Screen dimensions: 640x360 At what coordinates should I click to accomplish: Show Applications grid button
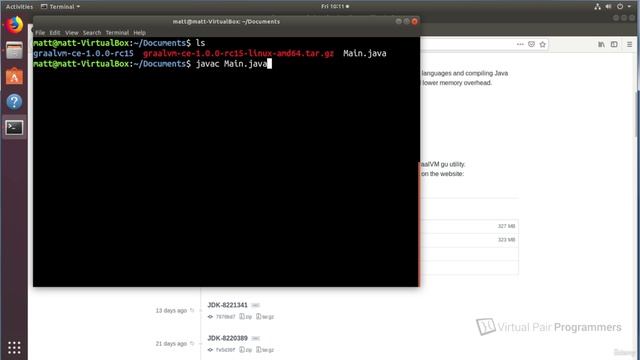coord(14,347)
